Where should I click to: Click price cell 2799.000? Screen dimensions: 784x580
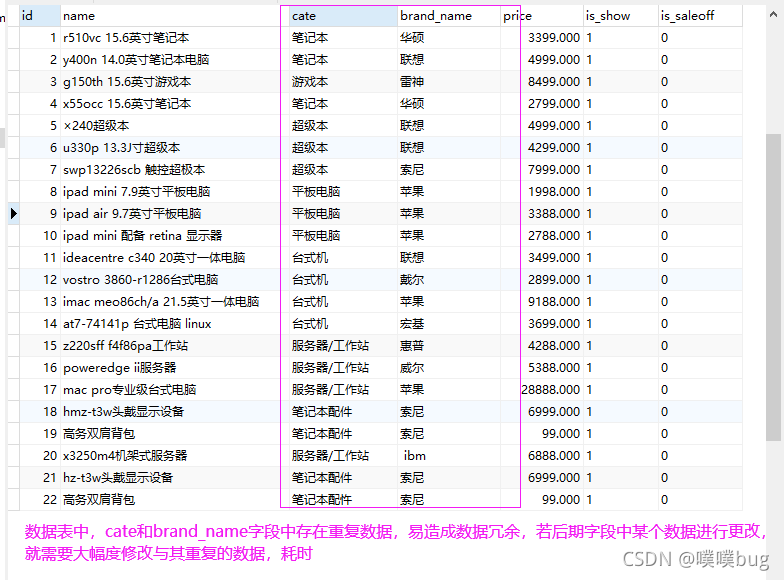point(542,104)
